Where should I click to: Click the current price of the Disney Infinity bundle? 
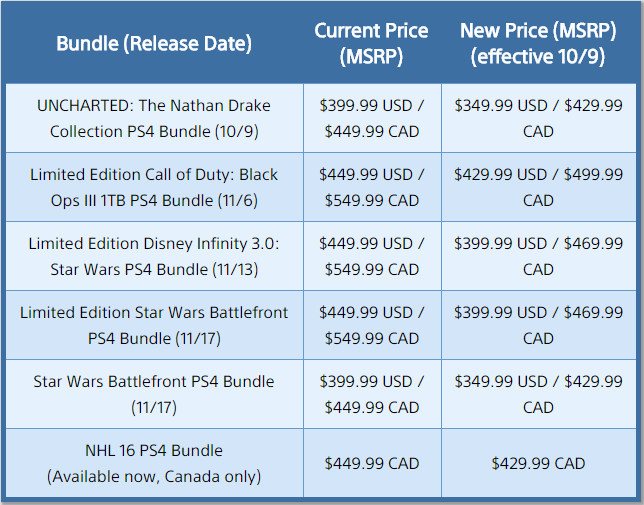tap(372, 256)
